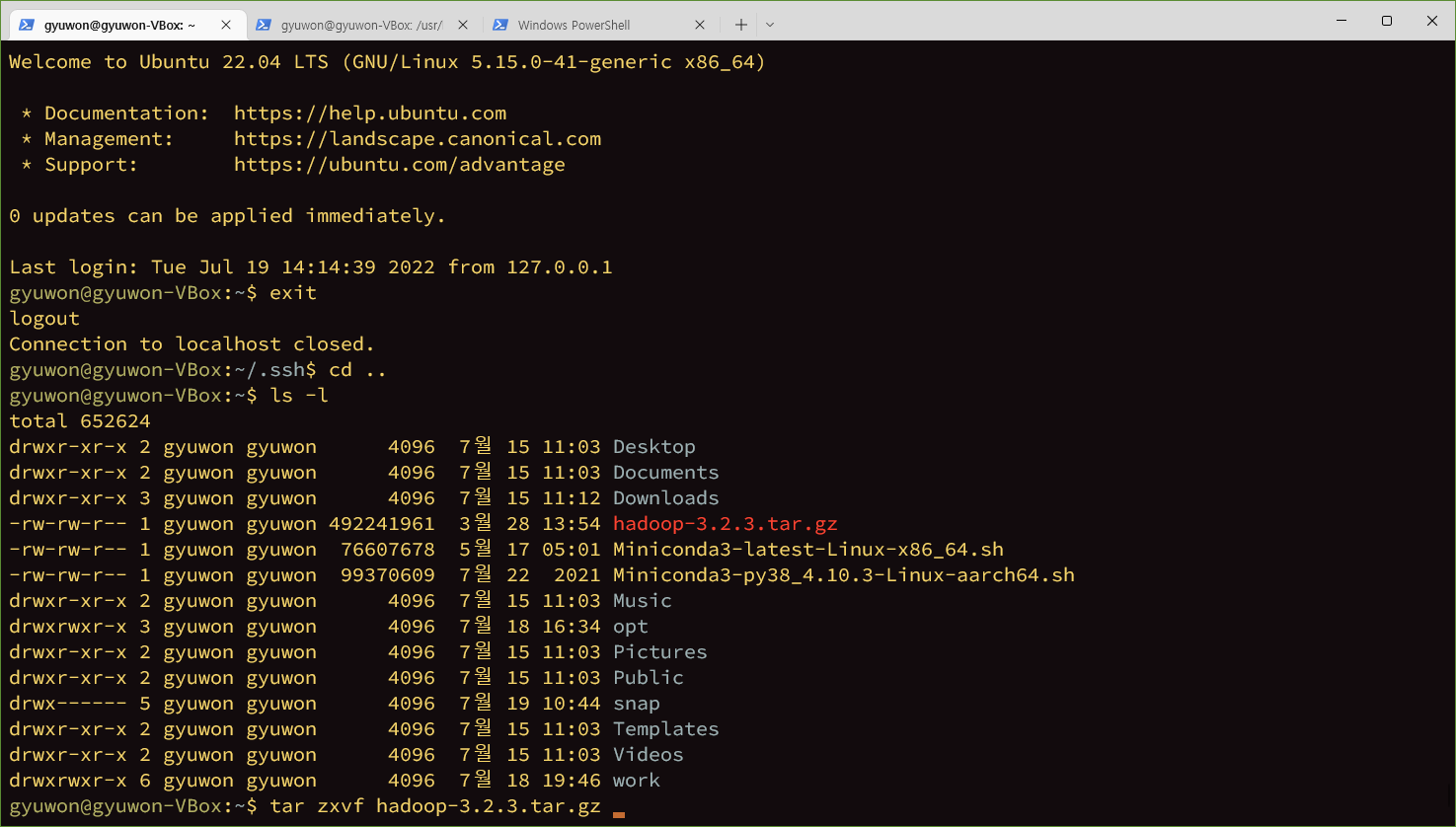The width and height of the screenshot is (1456, 827).
Task: Click the PowerShell icon on second tab
Action: [264, 25]
